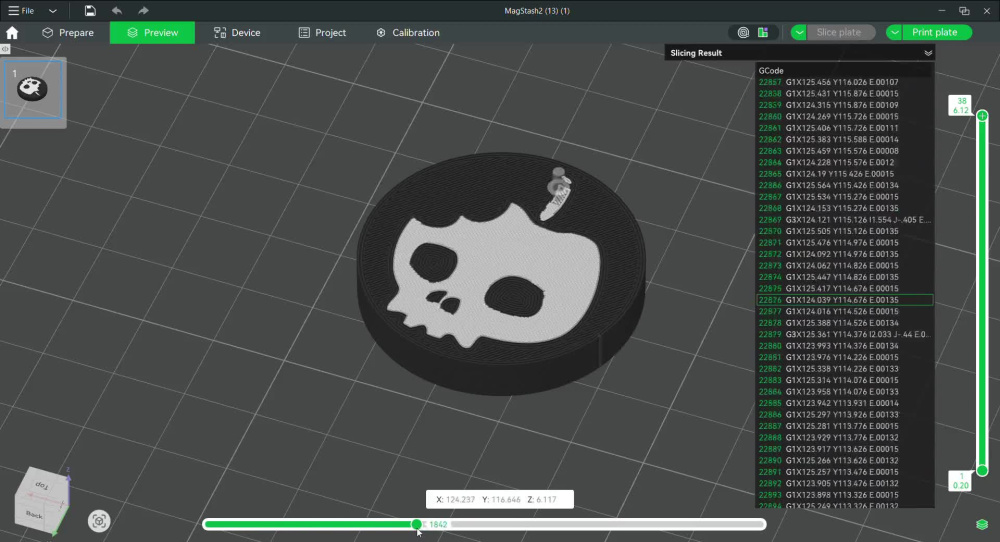Switch to the Preview tab
The height and width of the screenshot is (542, 1000).
click(x=152, y=33)
